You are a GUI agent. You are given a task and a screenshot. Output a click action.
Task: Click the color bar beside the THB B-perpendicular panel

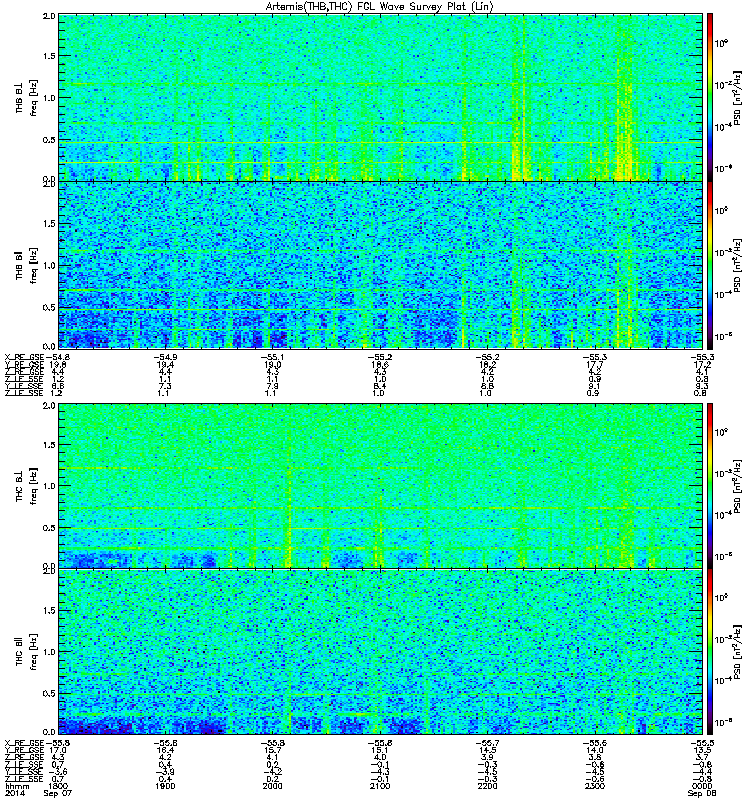tap(710, 97)
